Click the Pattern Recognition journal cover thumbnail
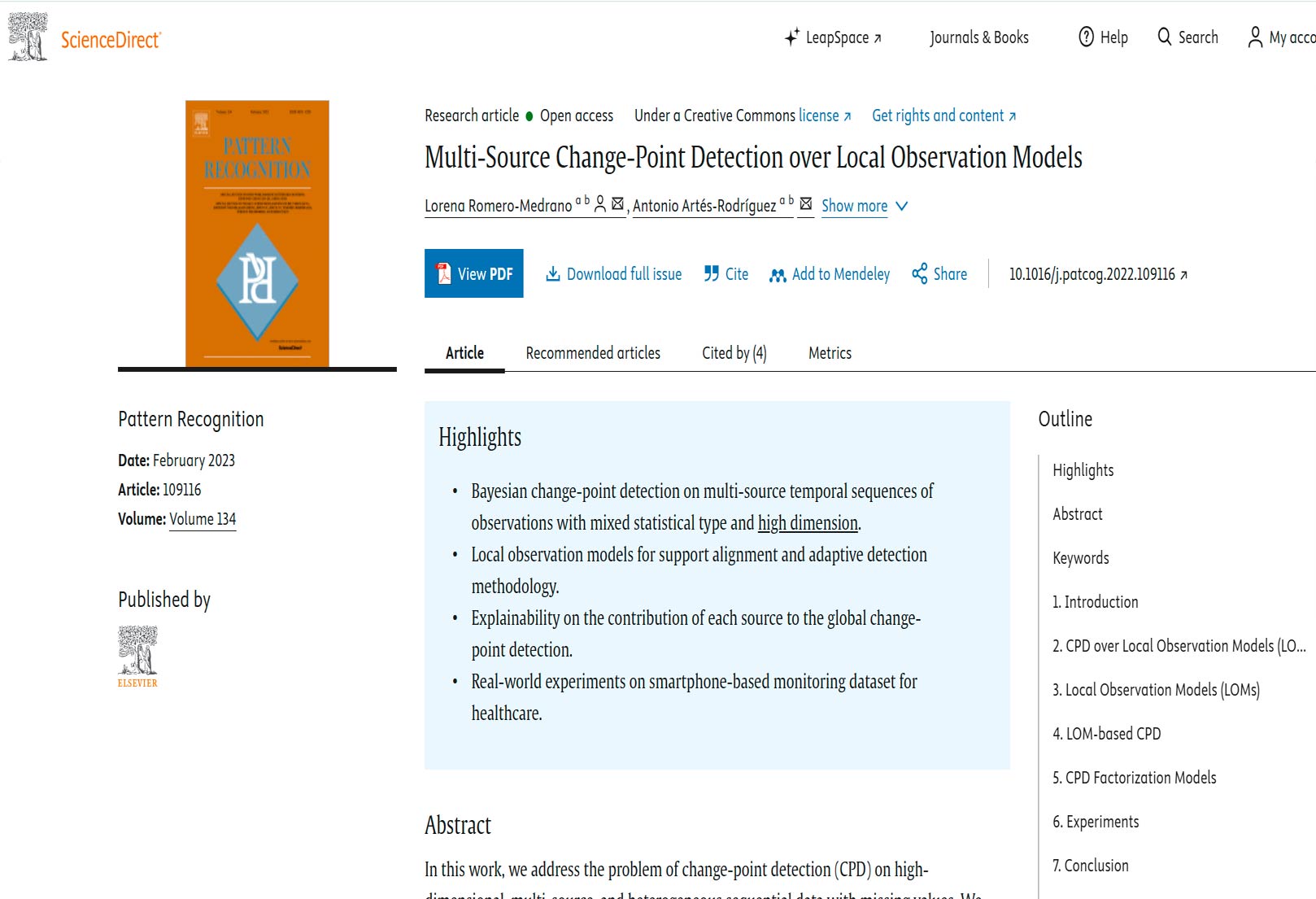This screenshot has height=899, width=1316. click(x=257, y=233)
